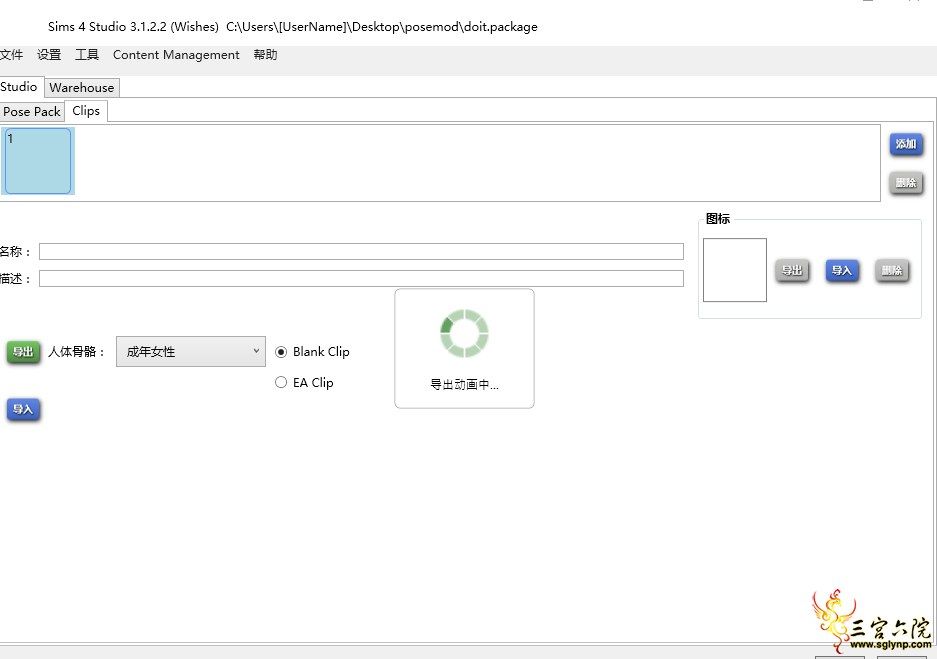Image resolution: width=937 pixels, height=659 pixels.
Task: Switch to the Pose Pack tab
Action: point(32,112)
